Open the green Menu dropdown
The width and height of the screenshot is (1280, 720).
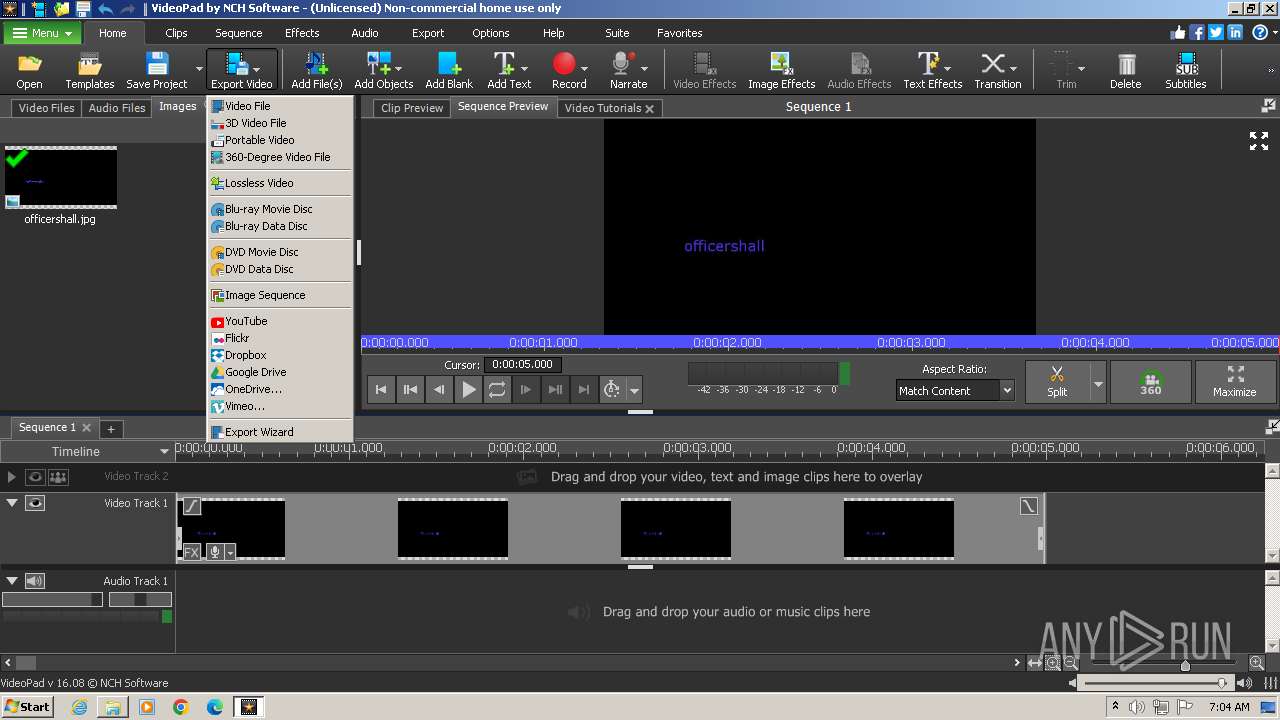(43, 33)
